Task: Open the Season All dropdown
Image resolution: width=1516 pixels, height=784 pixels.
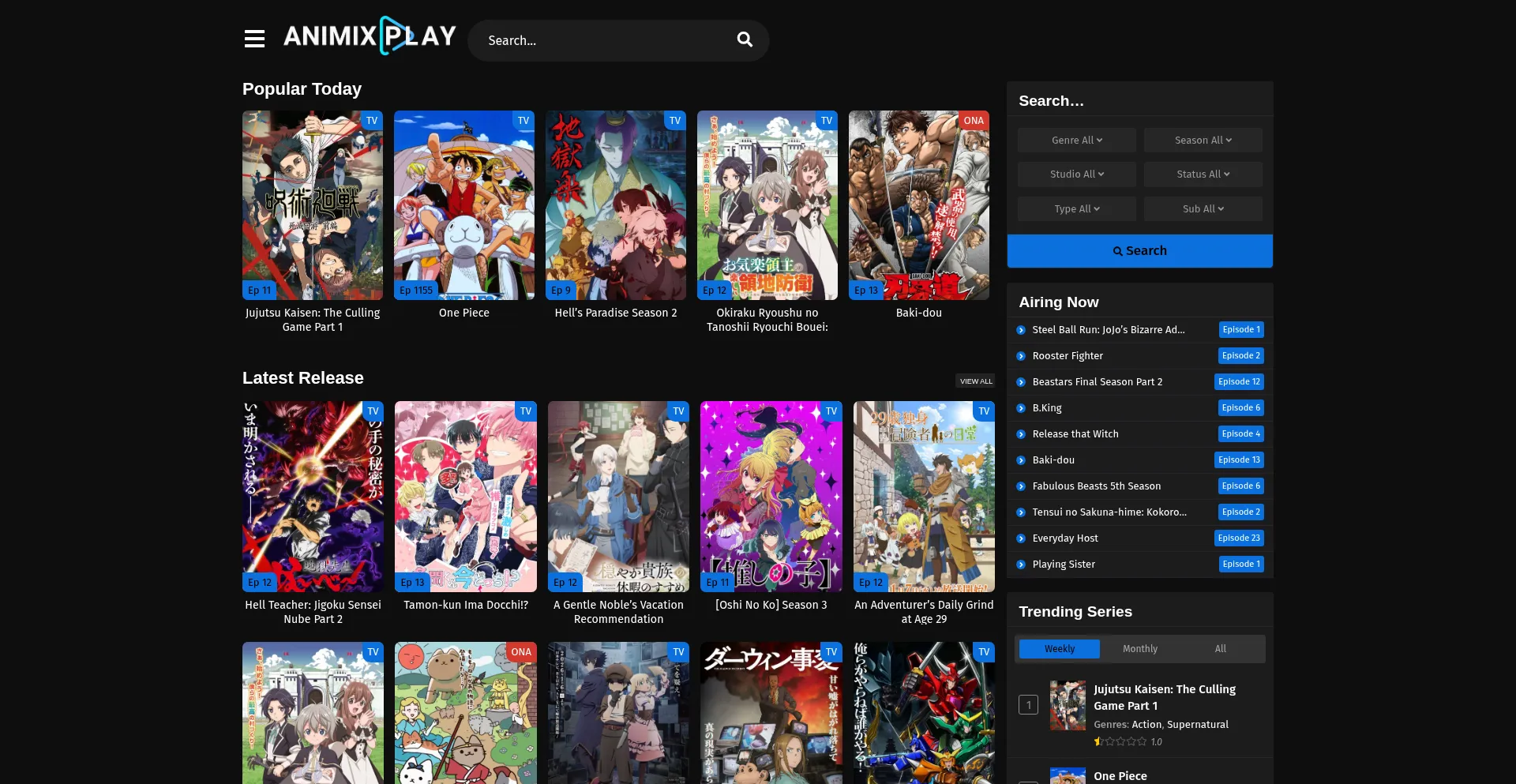Action: coord(1203,141)
